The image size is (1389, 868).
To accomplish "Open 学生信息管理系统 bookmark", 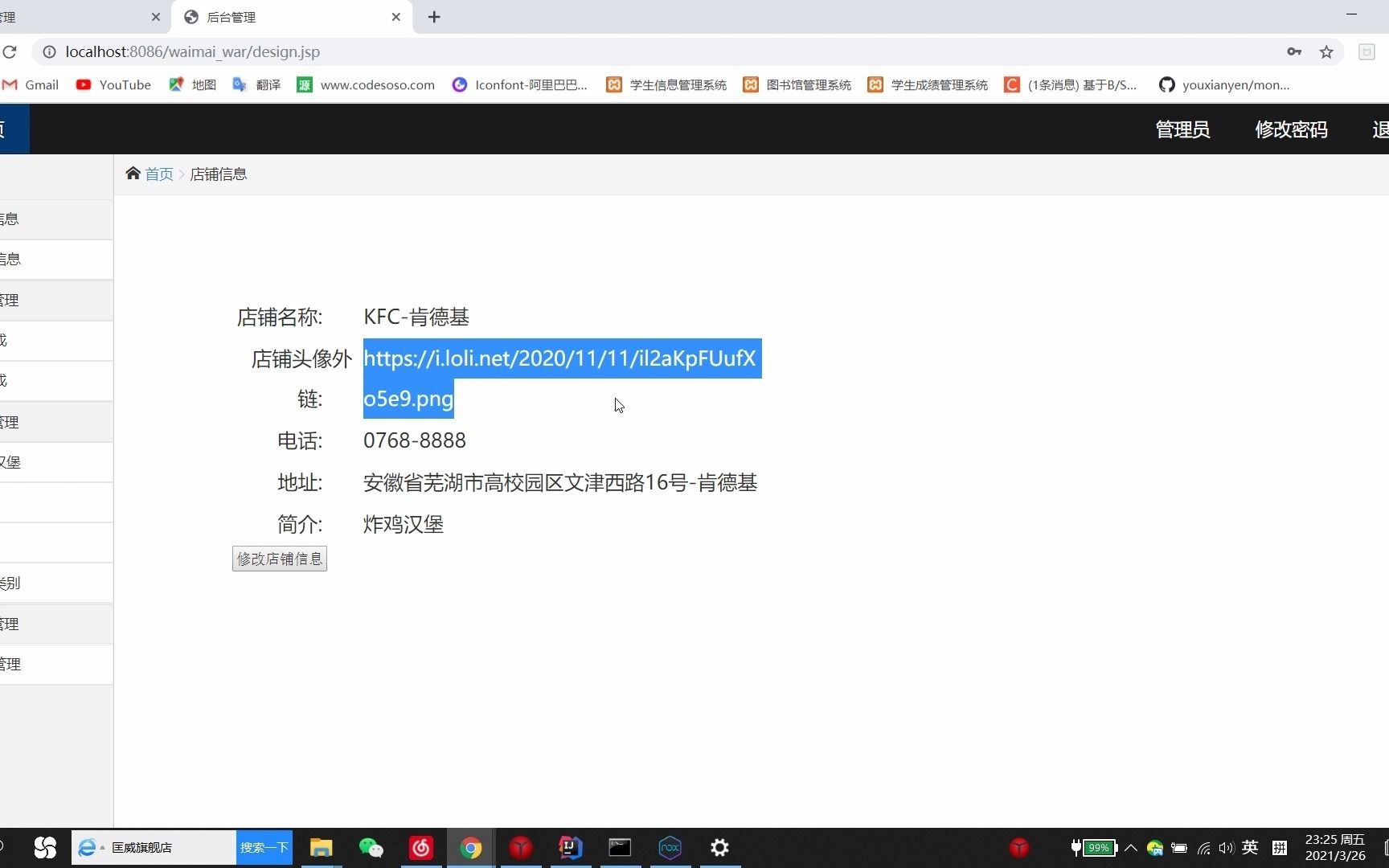I will coord(666,85).
